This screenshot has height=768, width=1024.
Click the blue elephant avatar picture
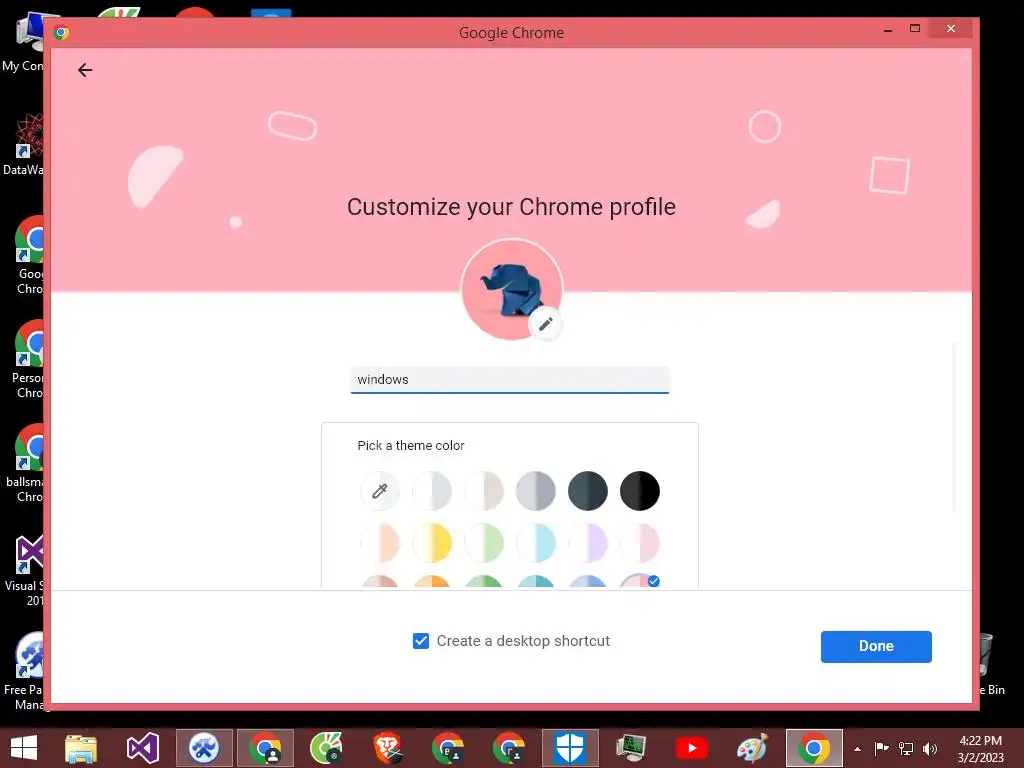512,289
